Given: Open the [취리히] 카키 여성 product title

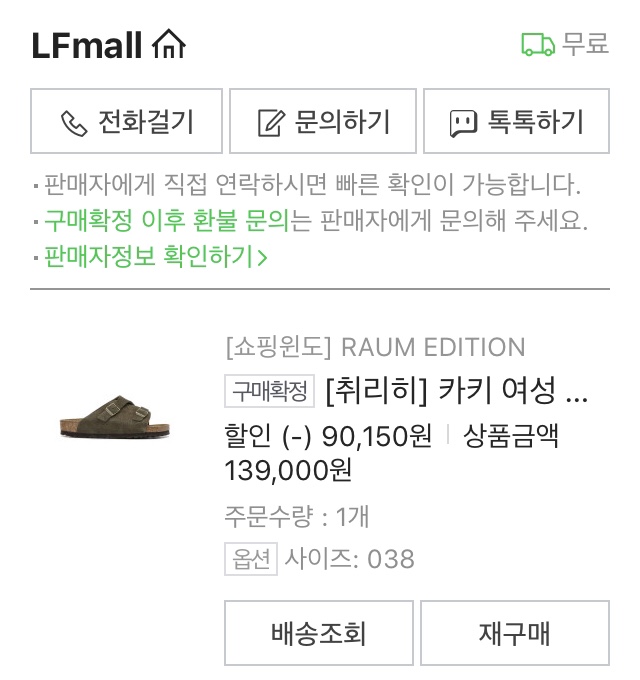Looking at the screenshot, I should 456,391.
